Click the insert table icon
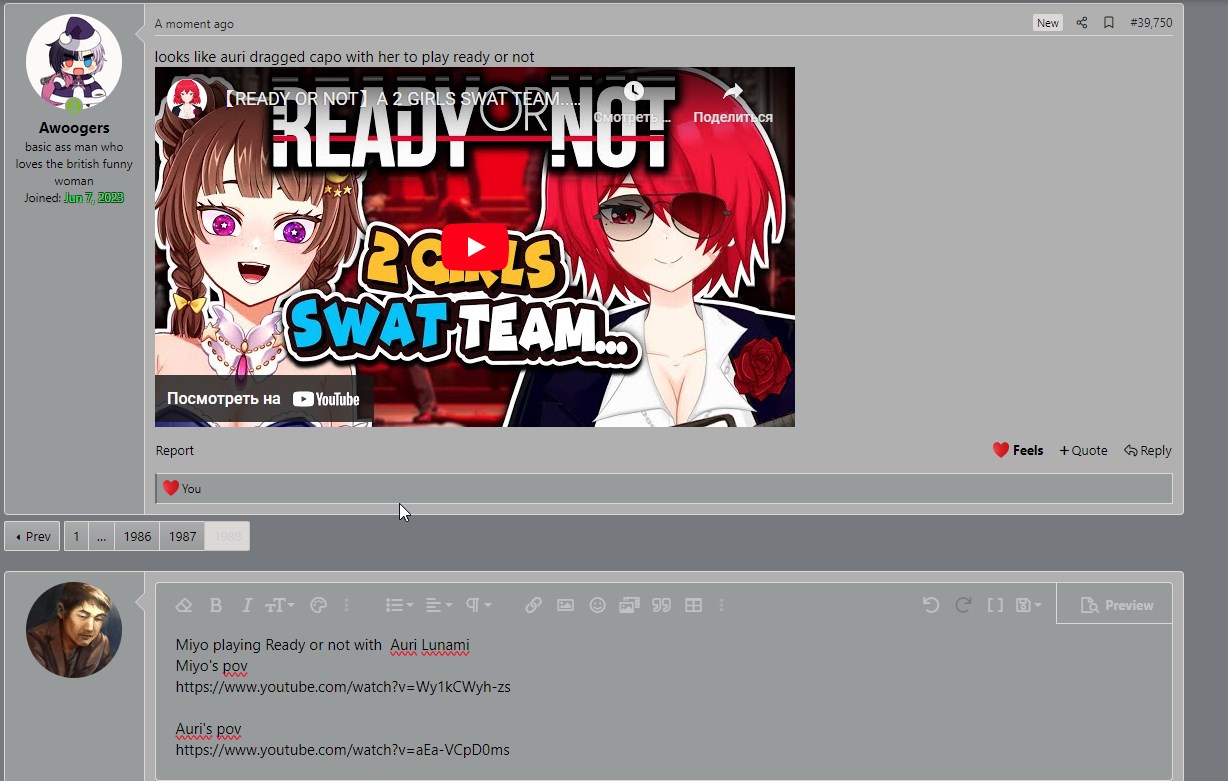 (x=693, y=605)
